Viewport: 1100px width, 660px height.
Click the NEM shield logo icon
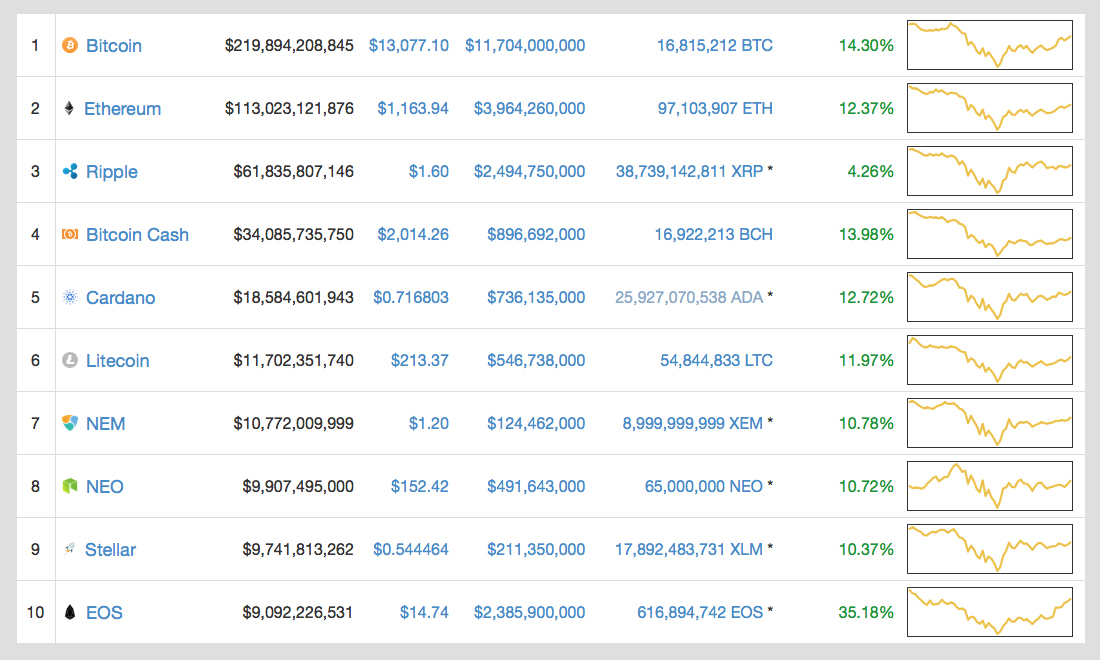click(x=69, y=423)
